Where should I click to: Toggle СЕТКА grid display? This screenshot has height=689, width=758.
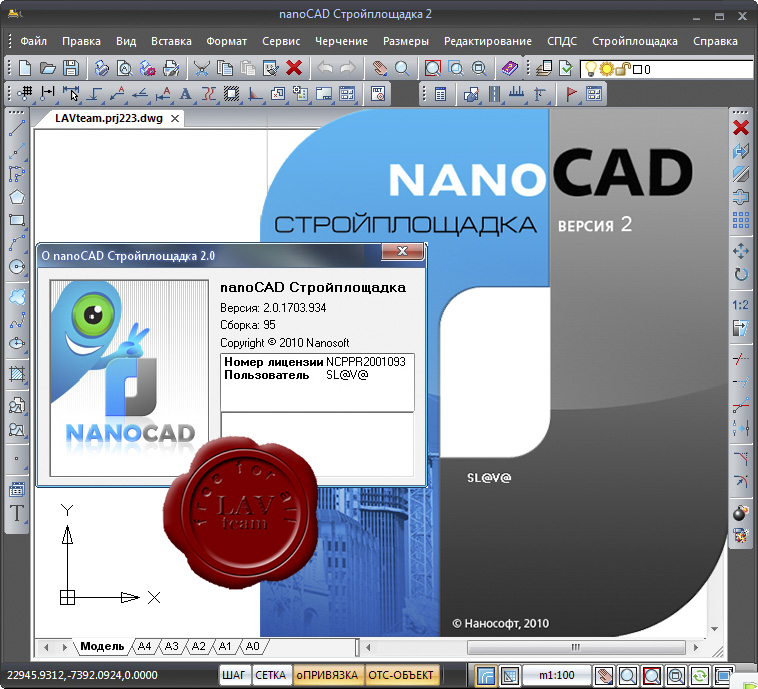point(271,675)
